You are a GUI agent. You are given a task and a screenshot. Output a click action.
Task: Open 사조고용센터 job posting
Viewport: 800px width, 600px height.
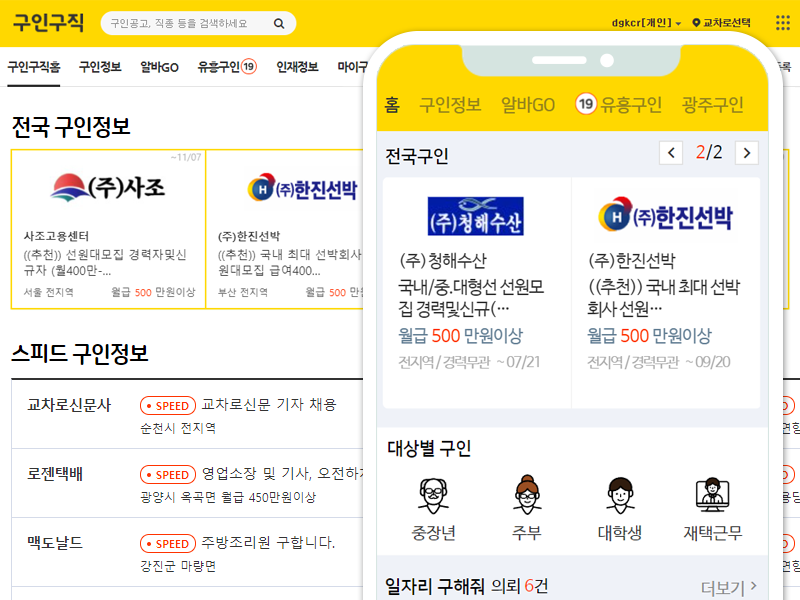(x=108, y=230)
